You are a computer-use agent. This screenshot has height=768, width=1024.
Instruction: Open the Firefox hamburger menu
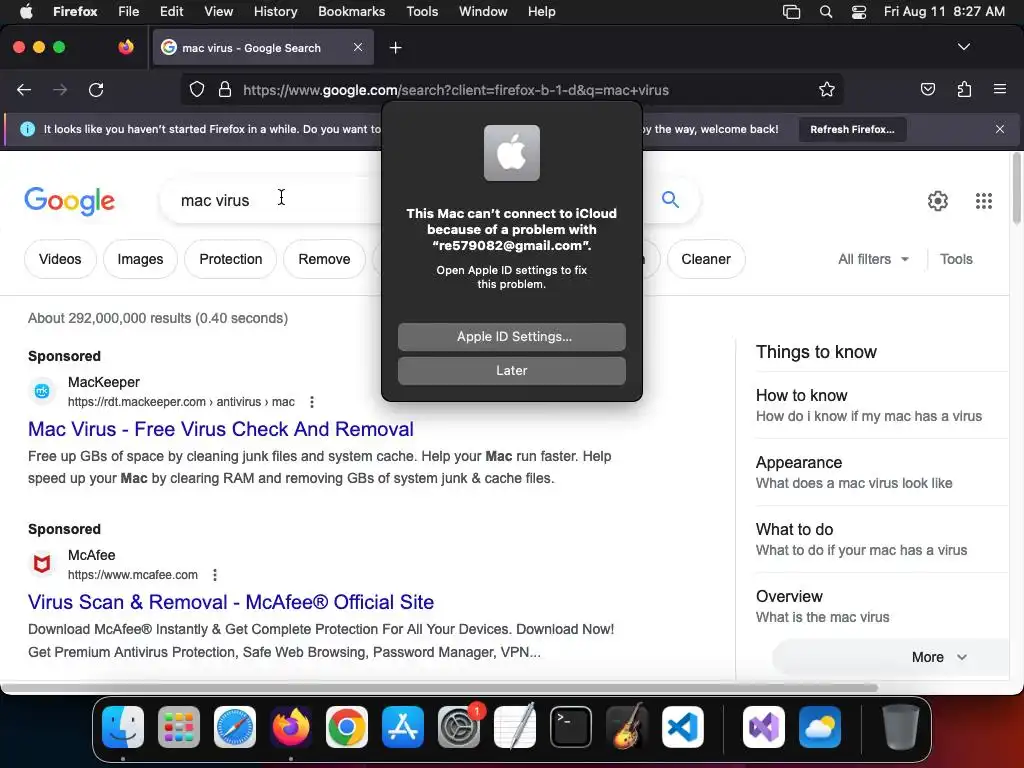[999, 89]
